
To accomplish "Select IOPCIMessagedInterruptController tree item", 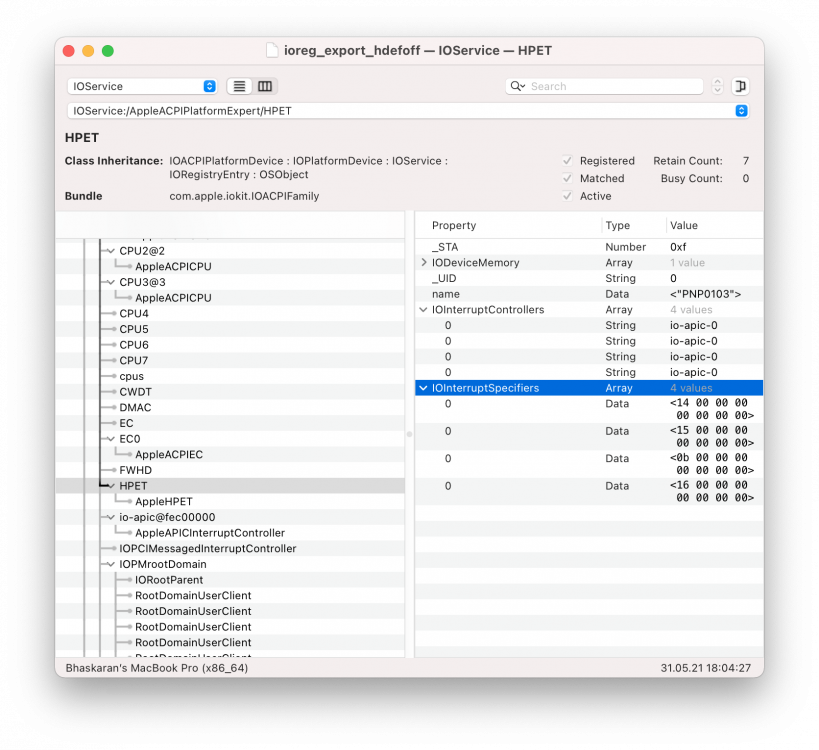I will point(208,549).
